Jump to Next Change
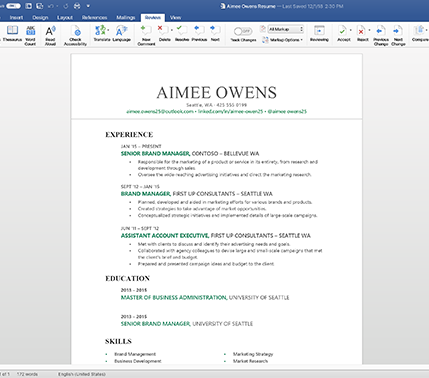 point(398,35)
